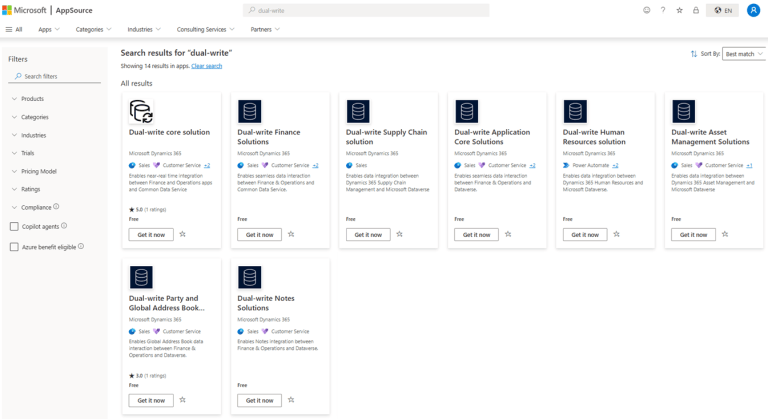Get it now for Dual-write Supply Chain solution

pos(368,235)
